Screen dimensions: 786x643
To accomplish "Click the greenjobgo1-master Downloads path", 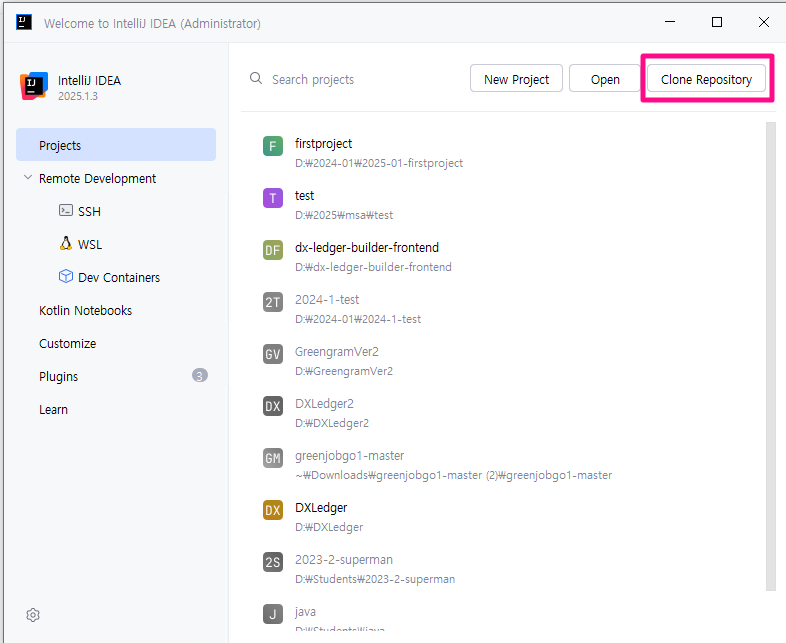I will [454, 475].
